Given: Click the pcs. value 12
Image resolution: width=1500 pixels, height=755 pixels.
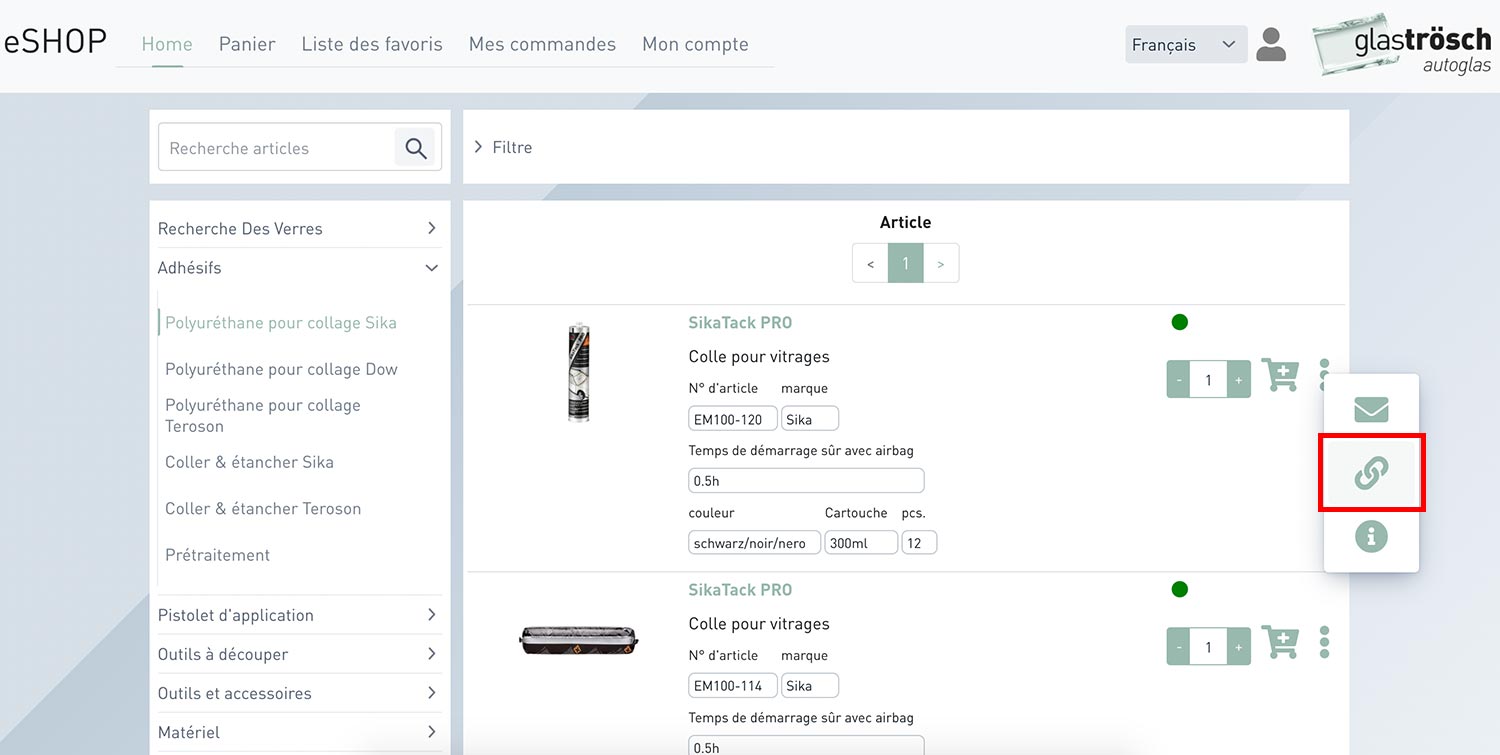Looking at the screenshot, I should point(919,543).
